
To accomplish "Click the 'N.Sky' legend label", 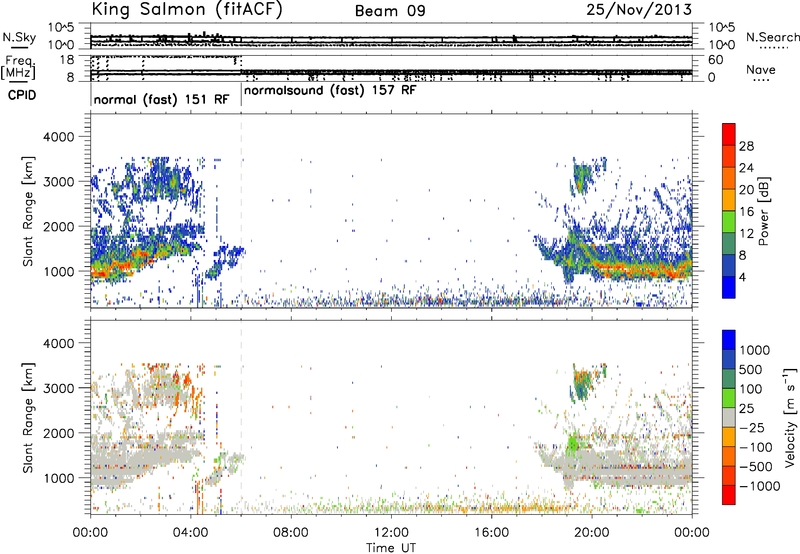I will coord(19,37).
